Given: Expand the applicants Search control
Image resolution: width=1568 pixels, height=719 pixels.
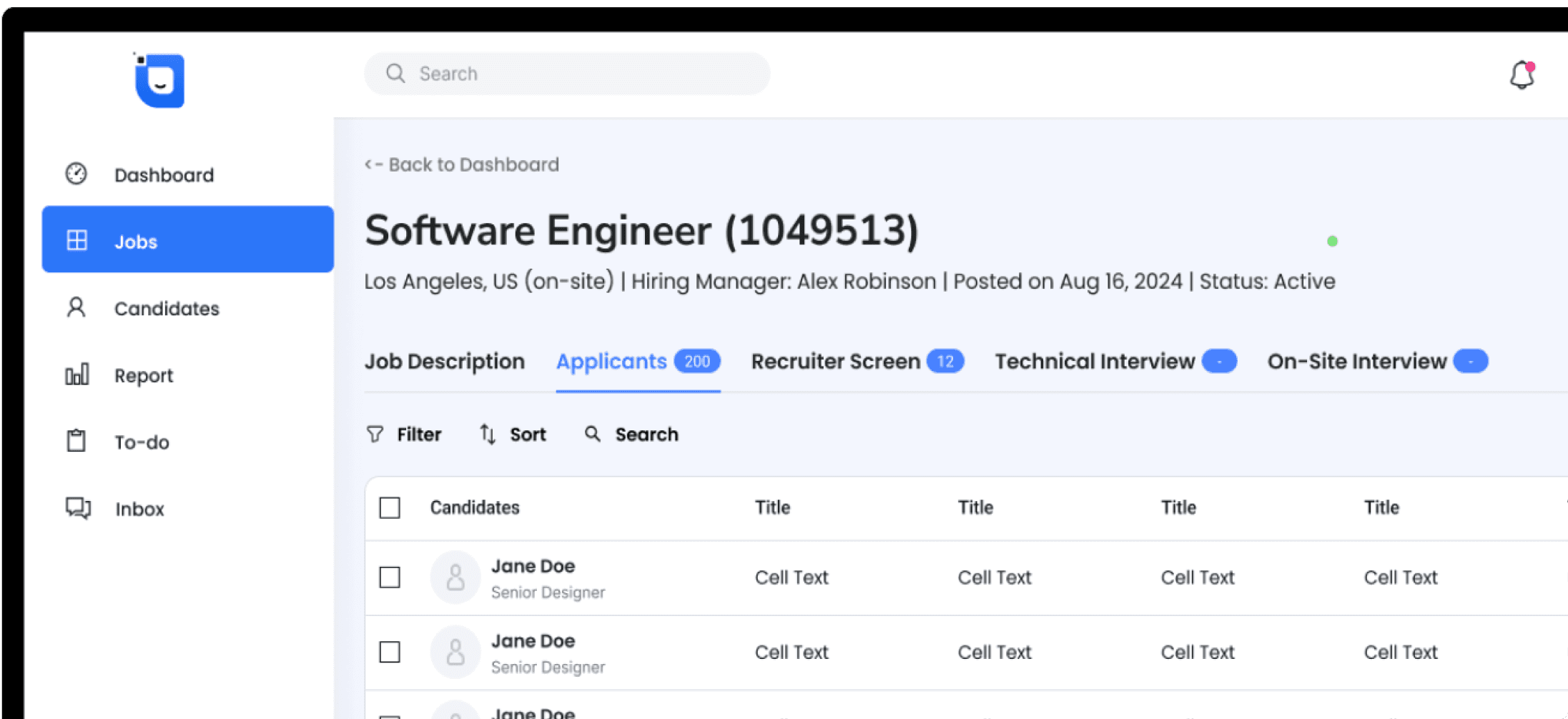Looking at the screenshot, I should click(631, 434).
